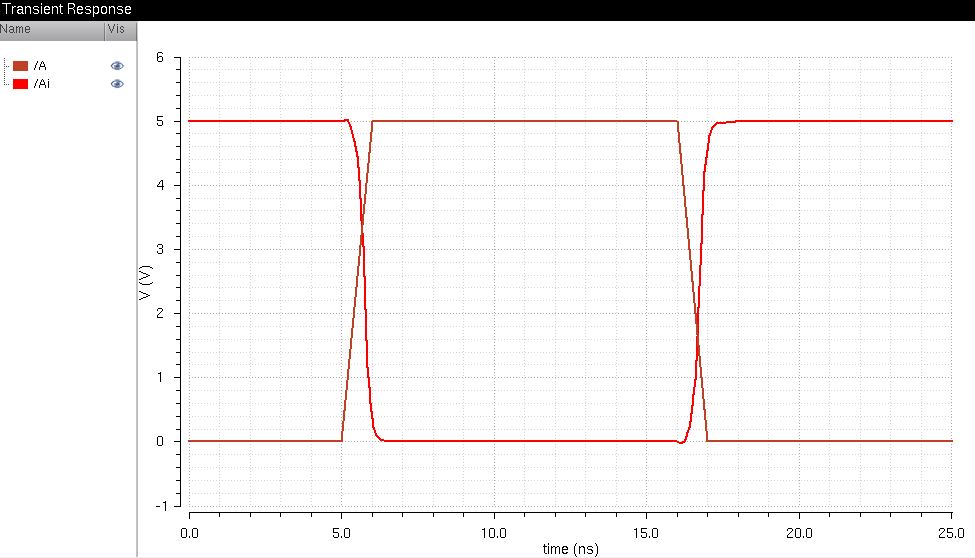Click the 3 tick on voltage axis
This screenshot has width=975, height=558.
pos(160,249)
